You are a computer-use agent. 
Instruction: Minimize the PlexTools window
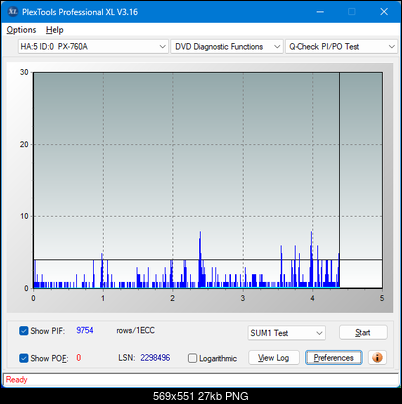320,12
